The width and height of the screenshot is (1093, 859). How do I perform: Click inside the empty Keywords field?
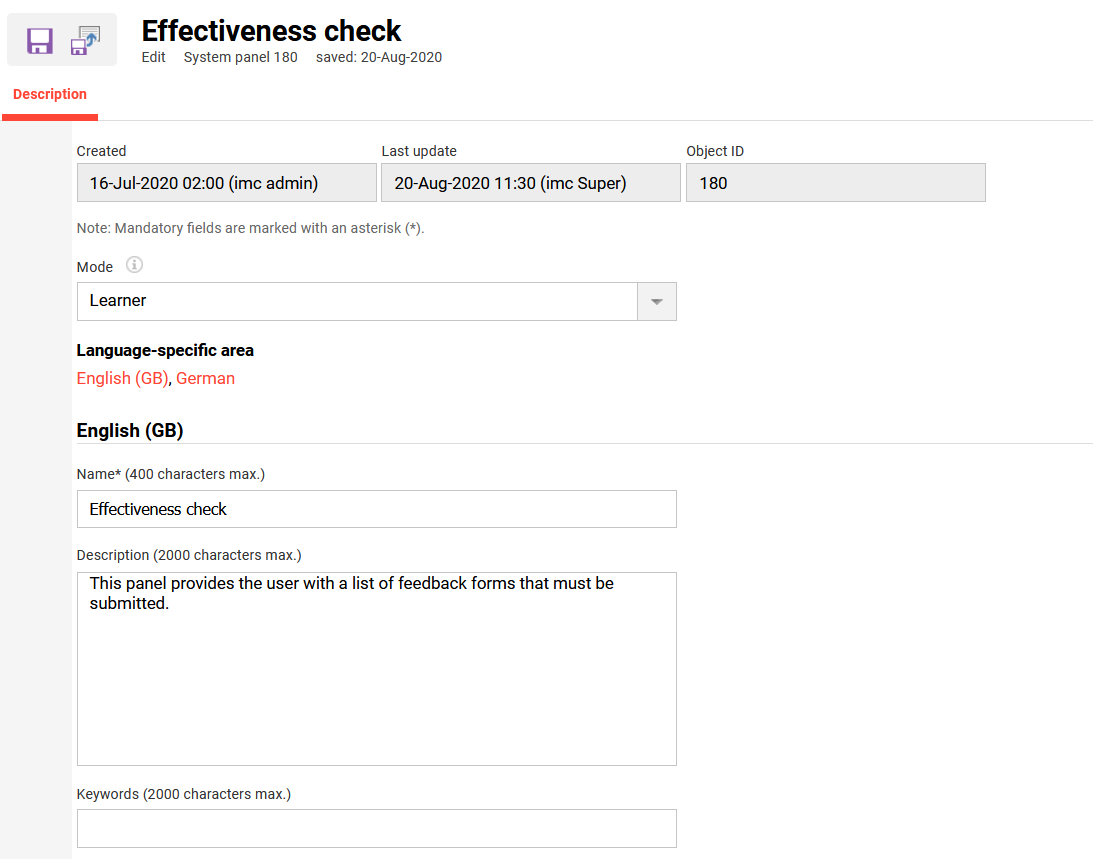pyautogui.click(x=376, y=828)
